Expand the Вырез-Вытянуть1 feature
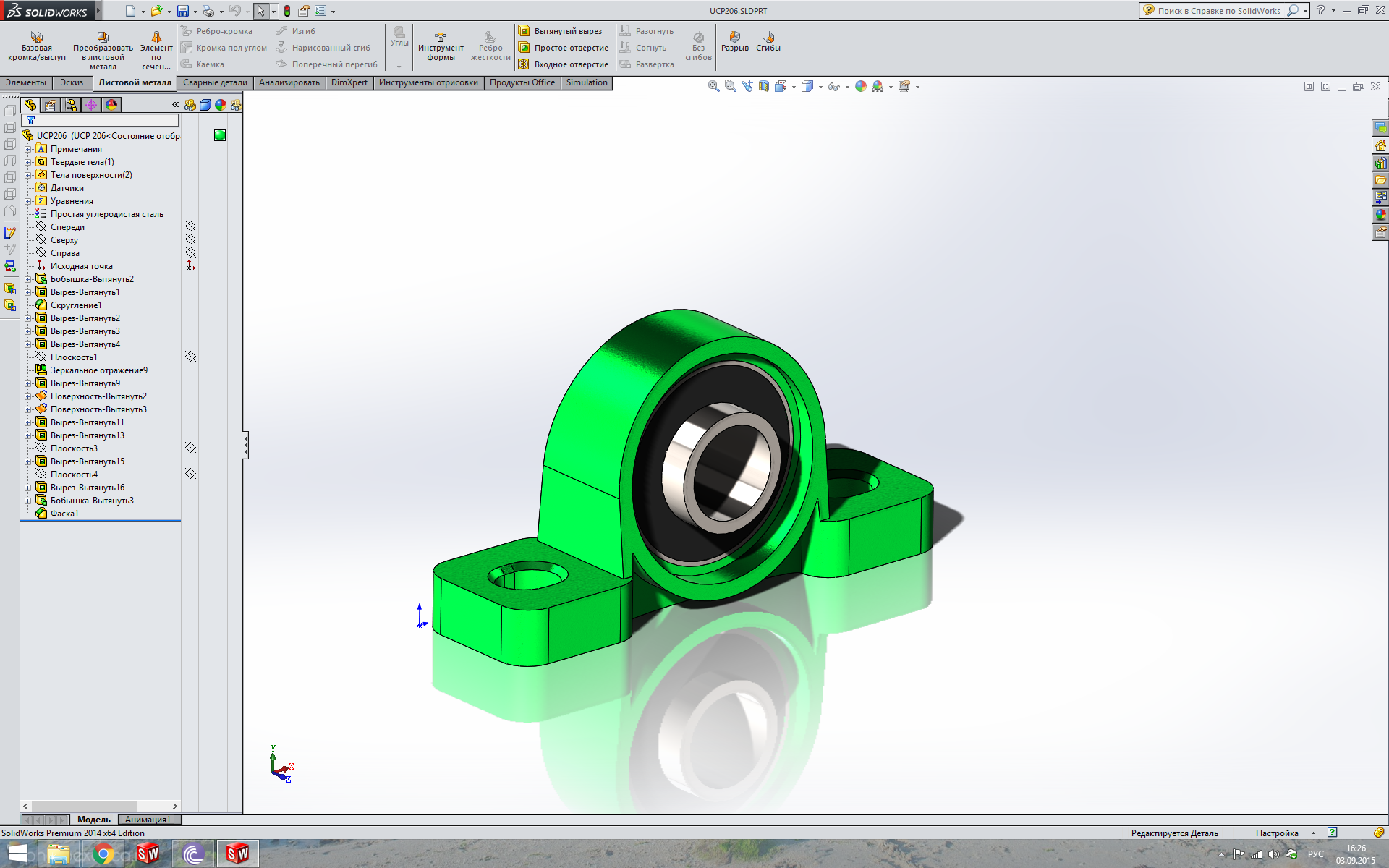Screen dimensions: 1389x868 28,292
